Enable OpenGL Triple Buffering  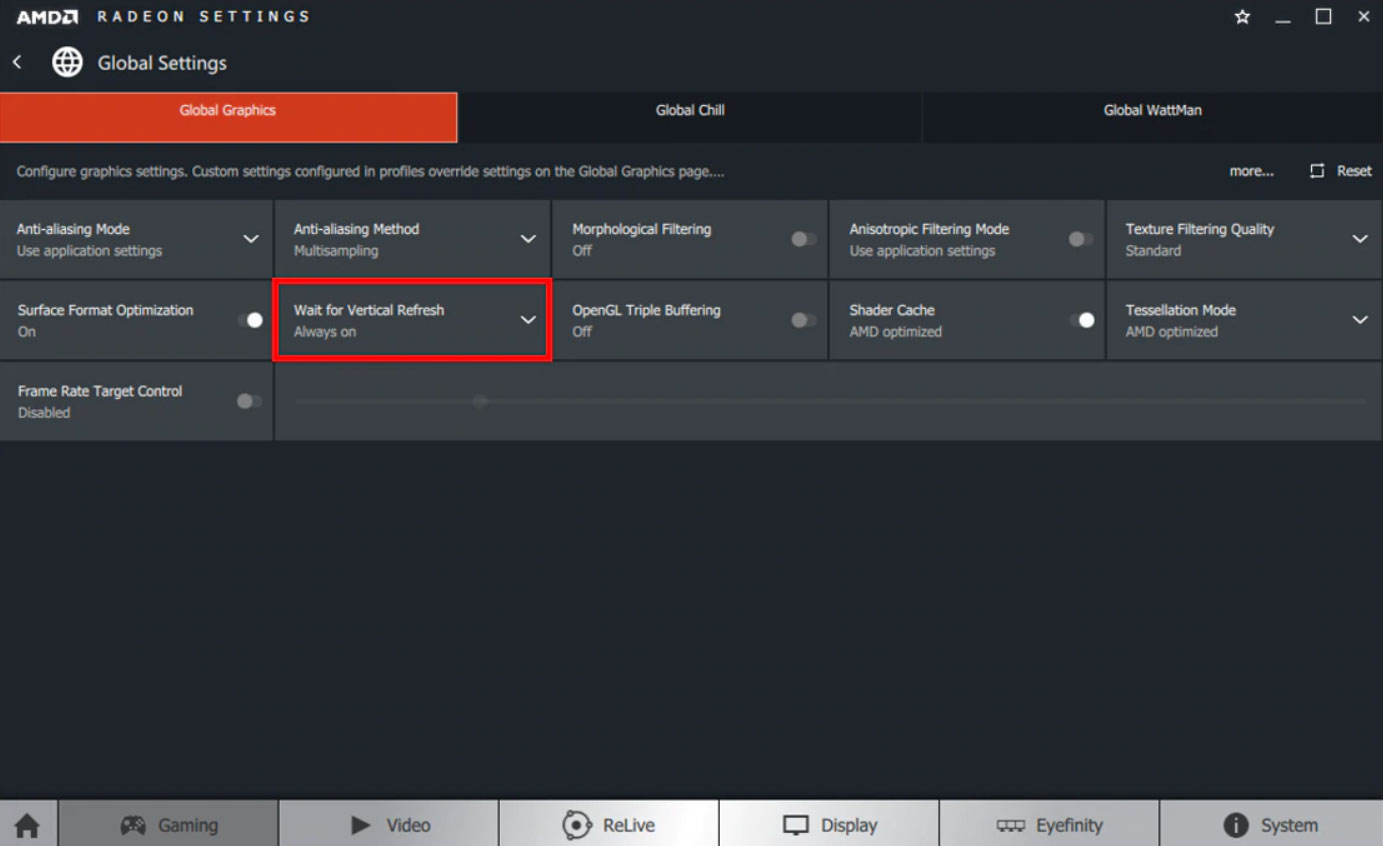pyautogui.click(x=803, y=320)
